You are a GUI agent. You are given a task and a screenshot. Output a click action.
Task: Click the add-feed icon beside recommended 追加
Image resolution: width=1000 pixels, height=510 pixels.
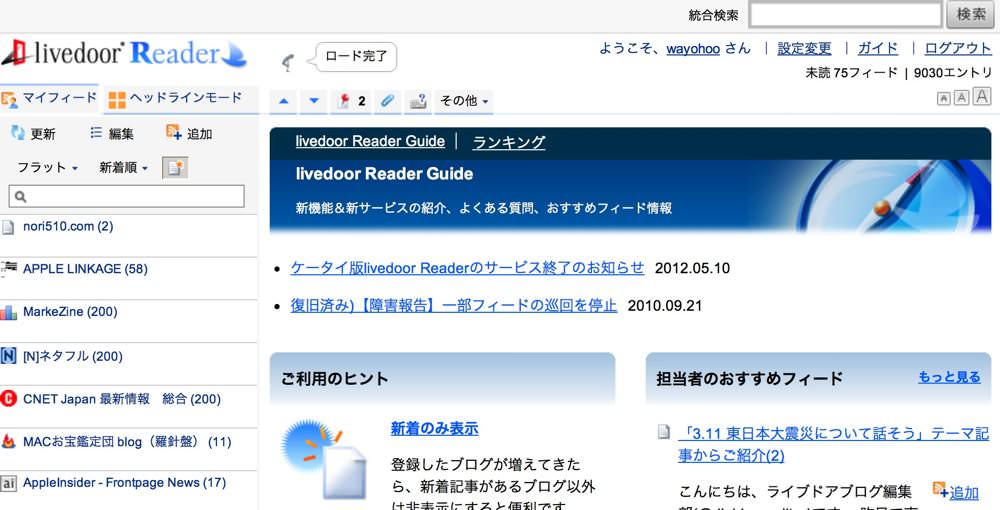tap(941, 490)
